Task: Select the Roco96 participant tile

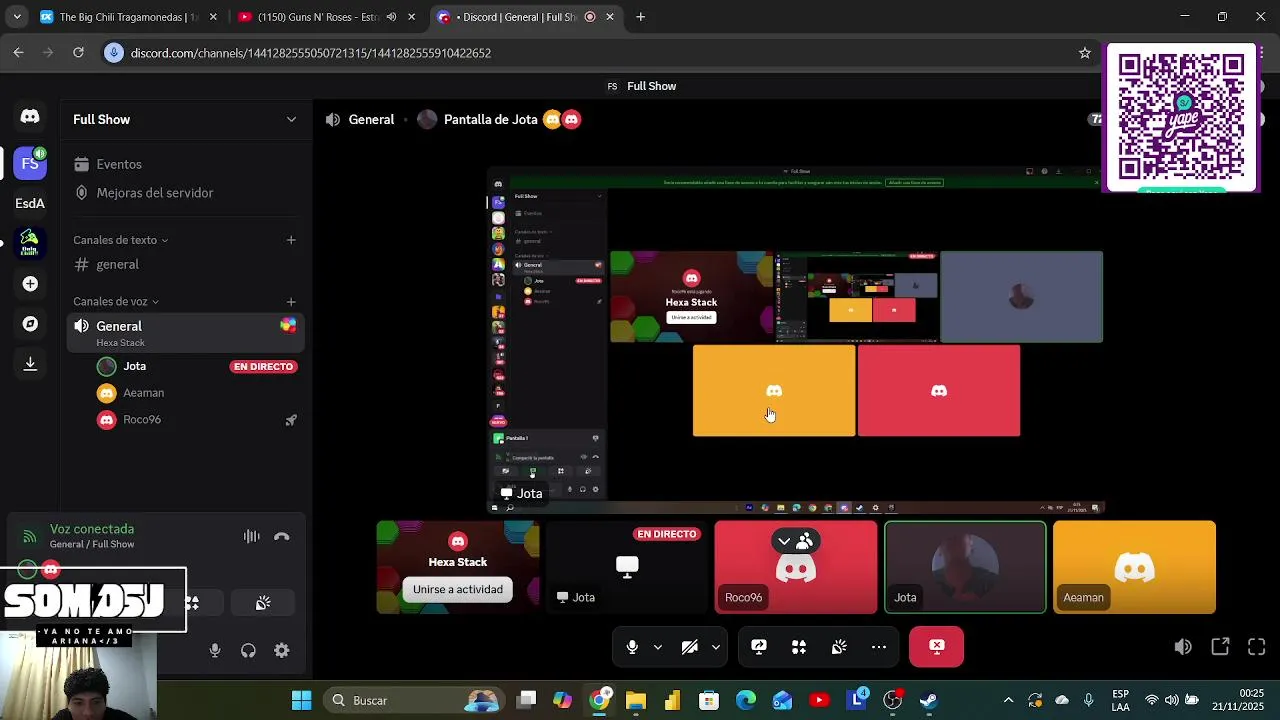Action: (x=796, y=567)
